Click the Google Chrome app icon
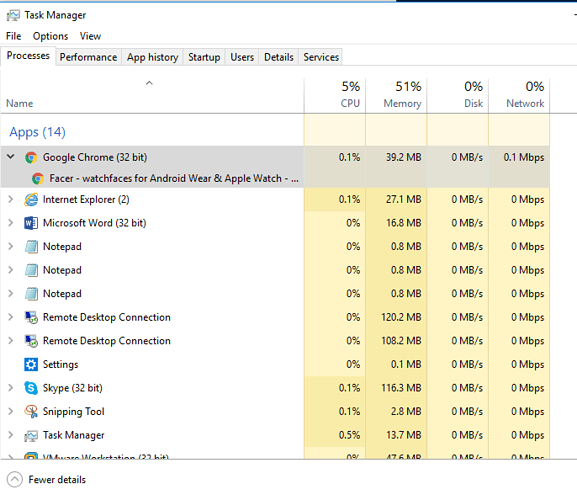This screenshot has height=500, width=577. 31,157
